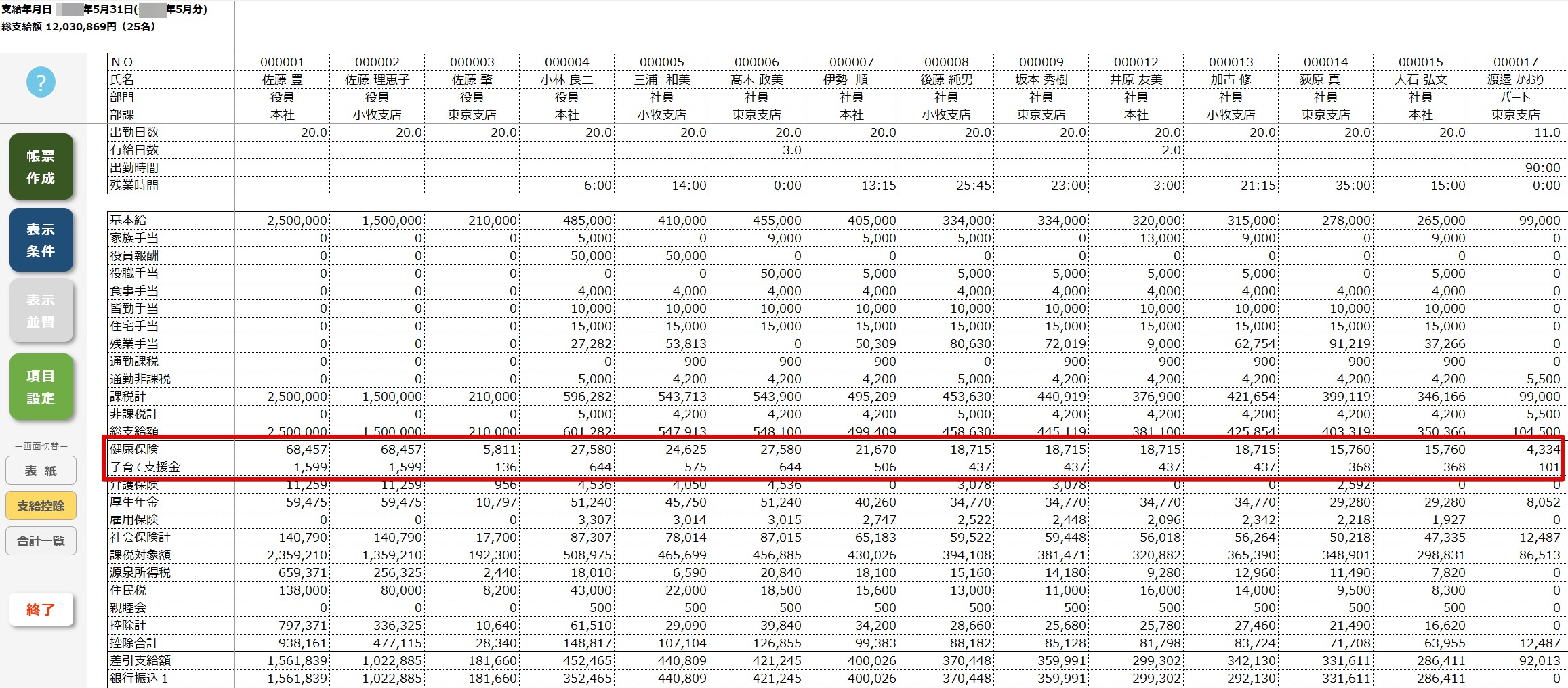Image resolution: width=1568 pixels, height=688 pixels.
Task: Click the 差引支給額 row label
Action: click(140, 660)
